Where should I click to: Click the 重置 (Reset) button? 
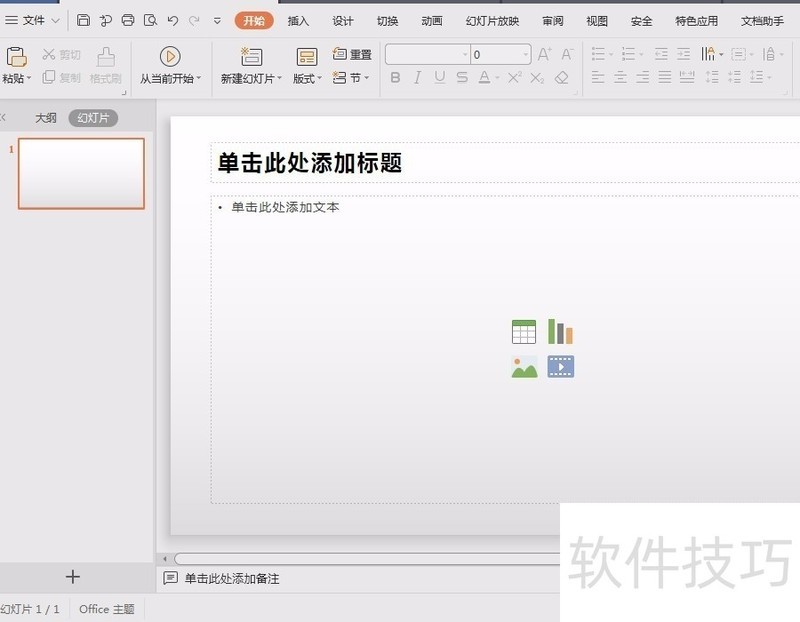[352, 54]
